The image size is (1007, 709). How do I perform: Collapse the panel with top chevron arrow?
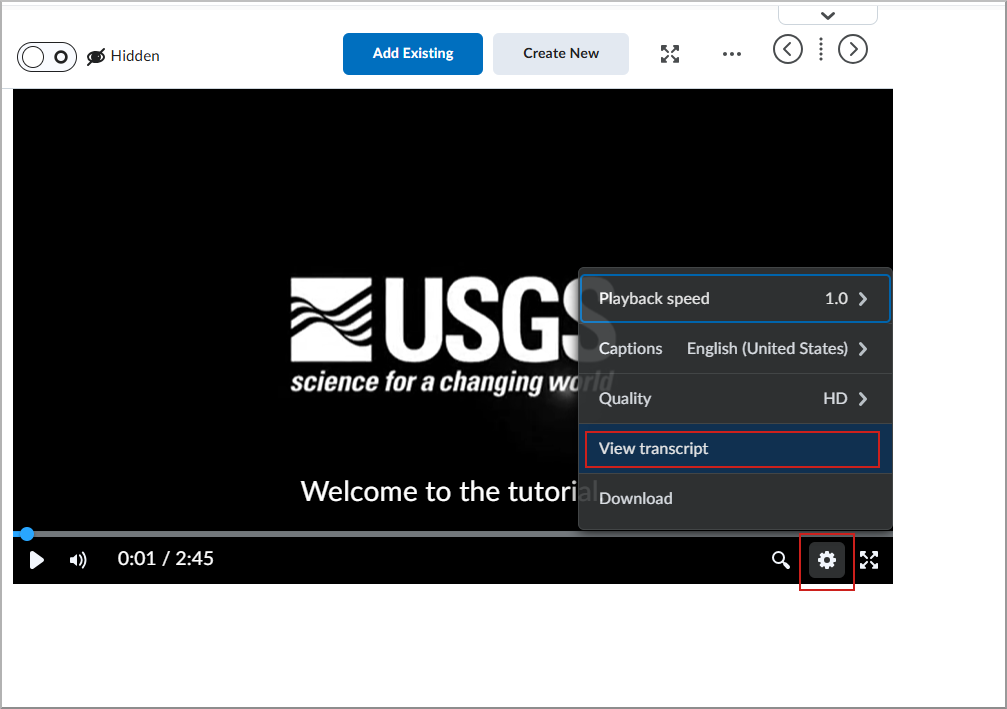tap(827, 14)
